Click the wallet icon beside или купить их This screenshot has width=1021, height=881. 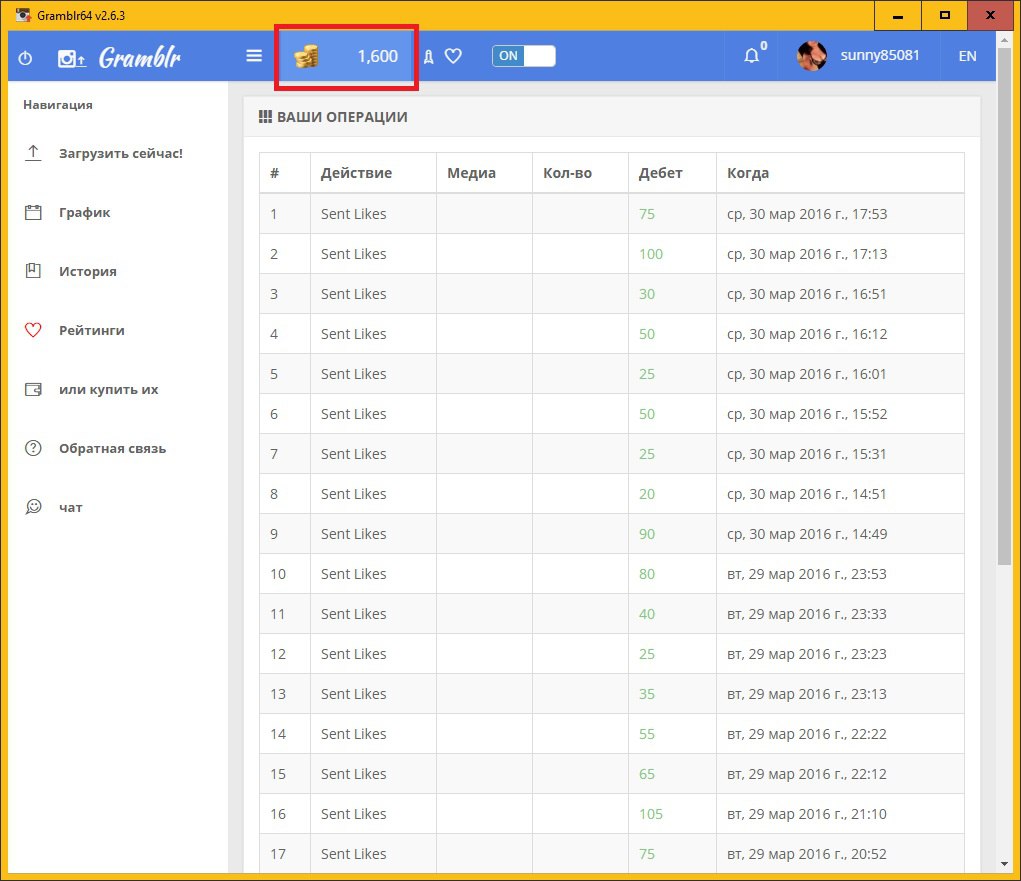click(x=33, y=389)
